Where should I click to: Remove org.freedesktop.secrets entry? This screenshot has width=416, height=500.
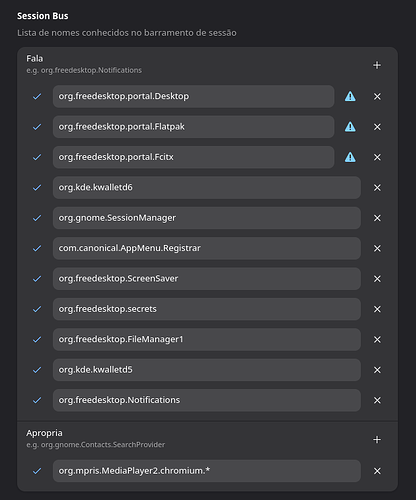click(x=377, y=309)
